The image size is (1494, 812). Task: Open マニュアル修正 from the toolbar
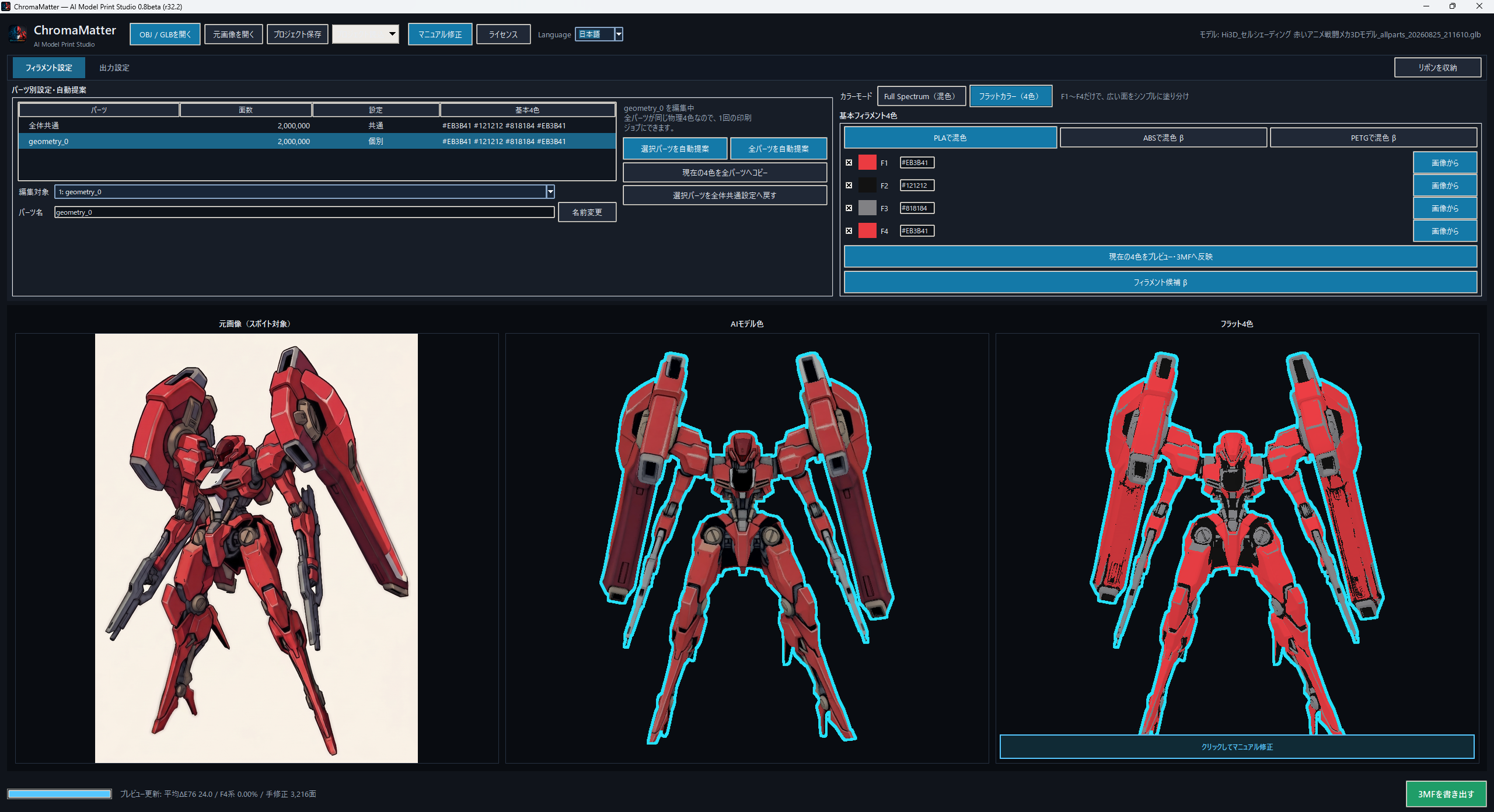[440, 34]
